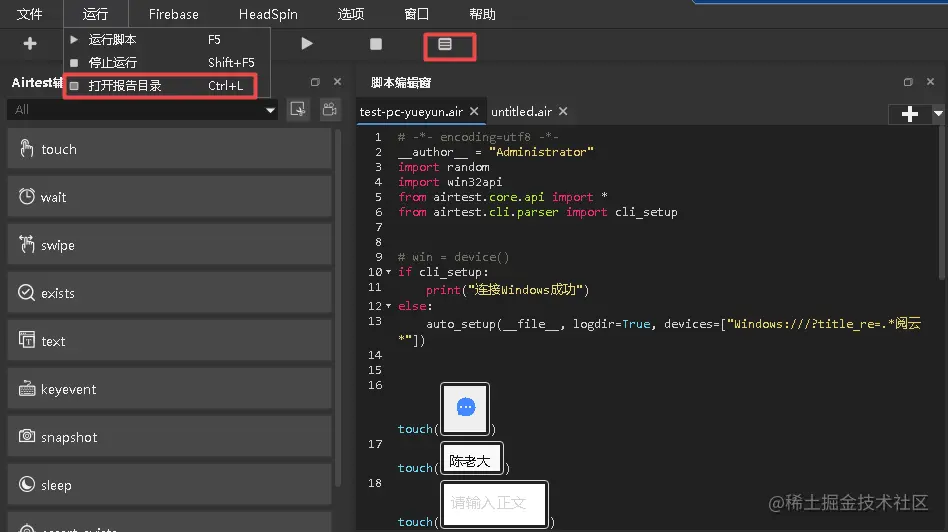Image resolution: width=948 pixels, height=532 pixels.
Task: Close the test-pc-yueyun.air tab
Action: (x=475, y=111)
